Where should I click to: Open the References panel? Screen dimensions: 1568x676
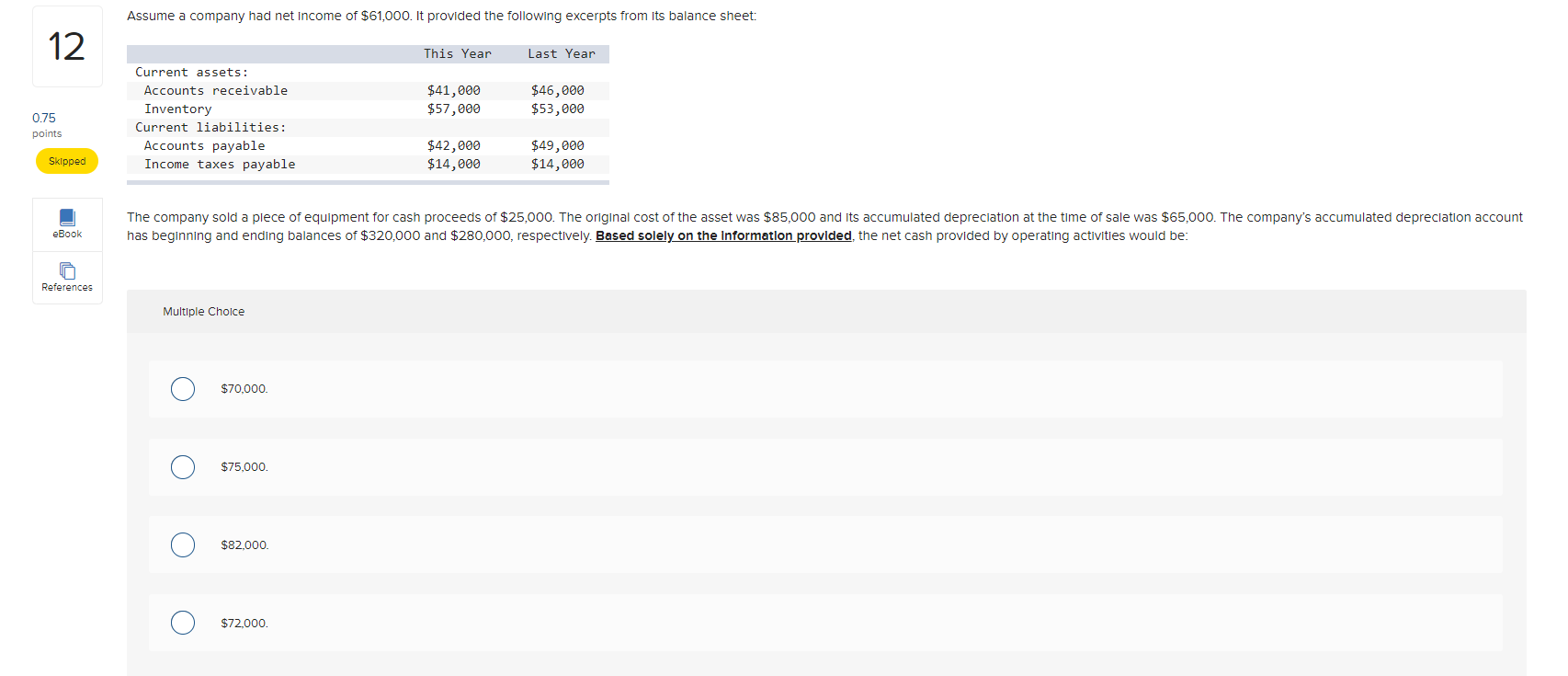66,277
